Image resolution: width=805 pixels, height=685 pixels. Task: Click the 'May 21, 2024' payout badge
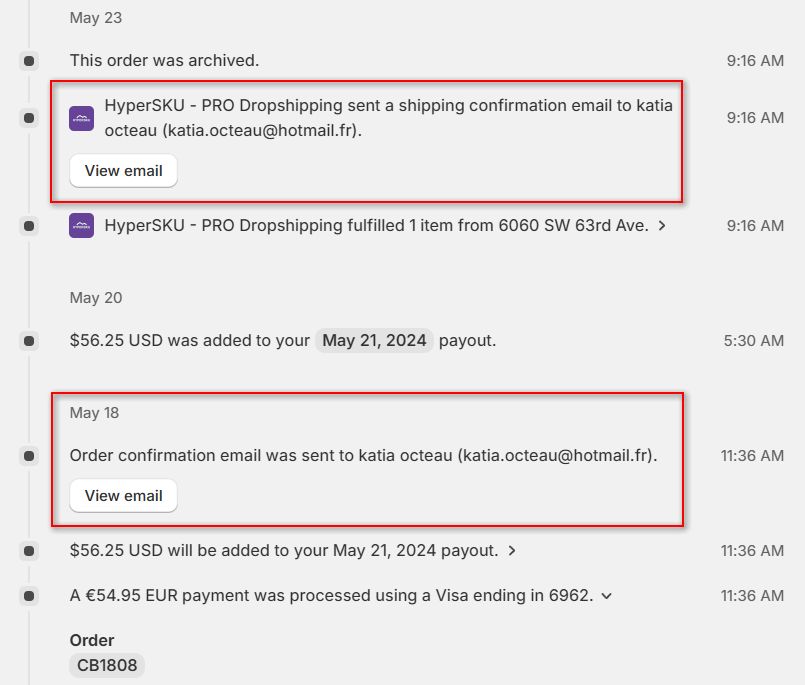374,341
